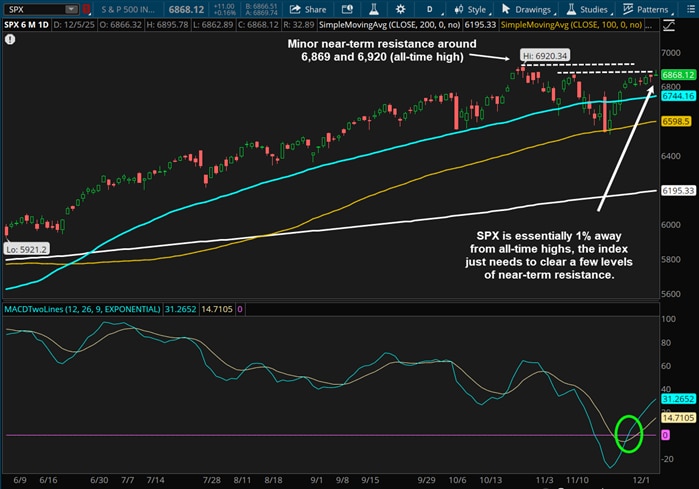
Task: Open the flask OnDemand icon
Action: [x=374, y=9]
